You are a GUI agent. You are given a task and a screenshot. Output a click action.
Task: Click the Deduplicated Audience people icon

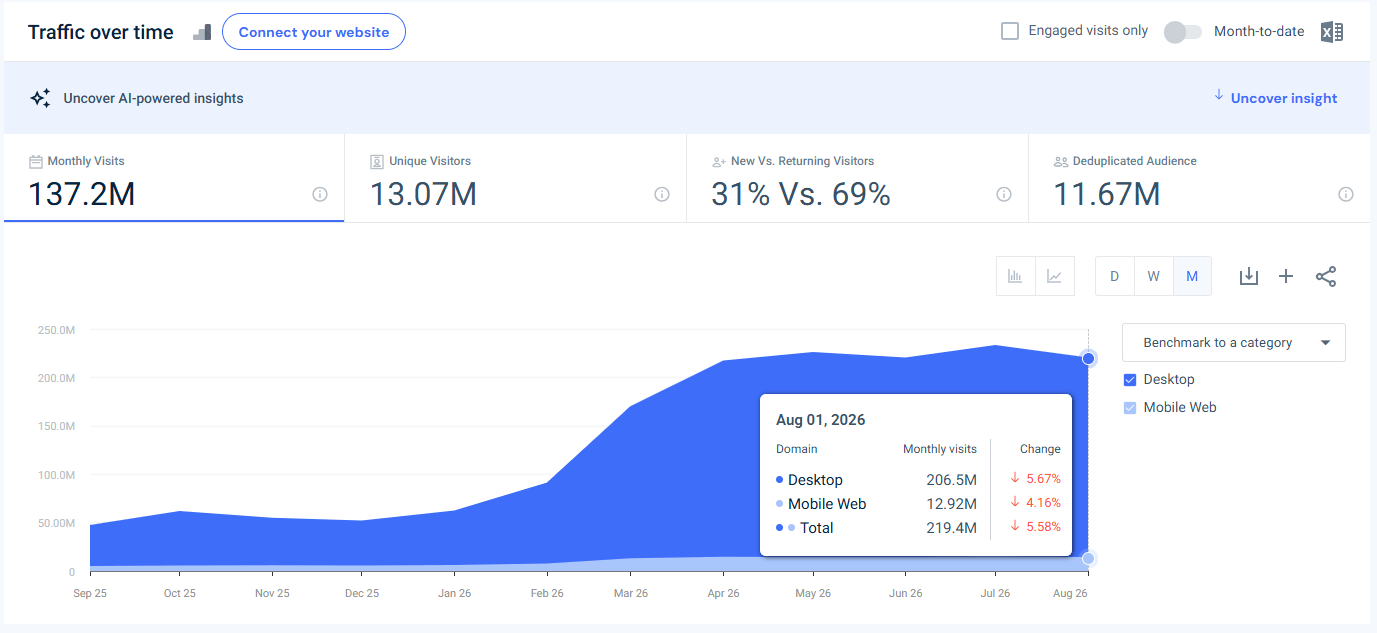click(x=1061, y=161)
